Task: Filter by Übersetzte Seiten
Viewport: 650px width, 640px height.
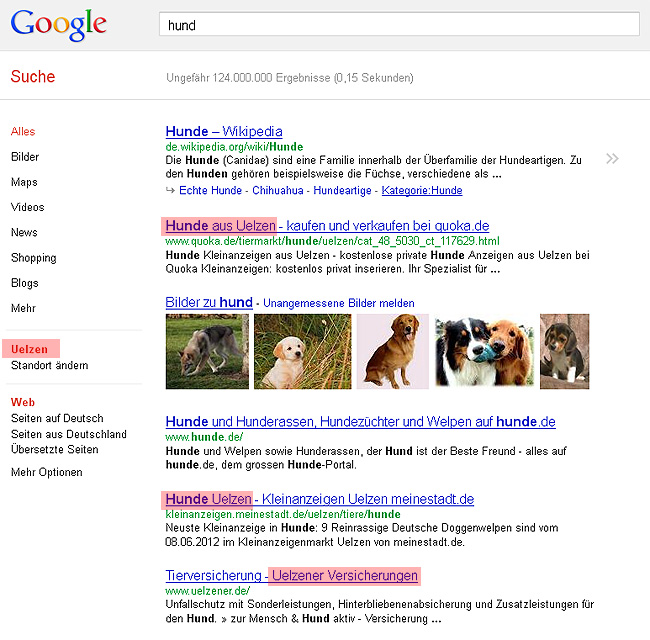Action: (55, 449)
